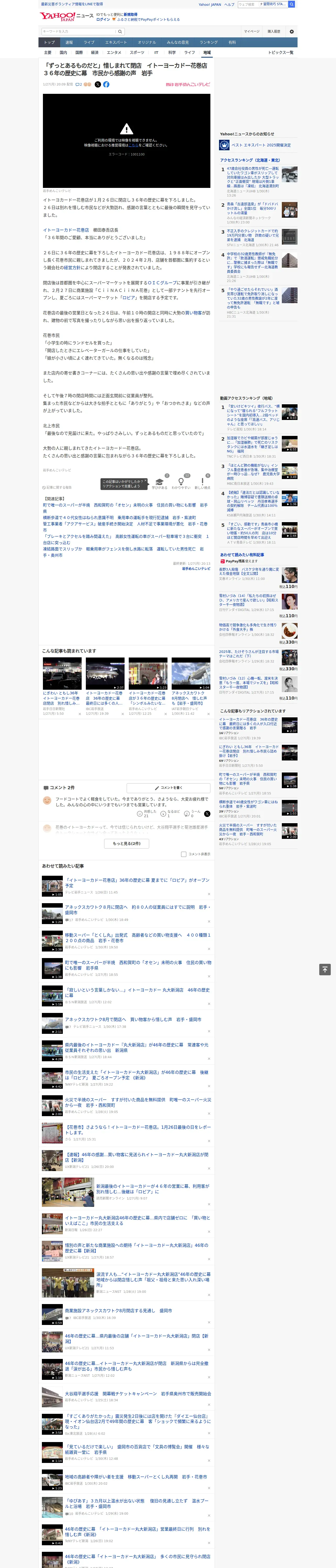
Task: Dismiss the アネックスカワトク8月に閉店へ recommendation
Action: tap(209, 921)
